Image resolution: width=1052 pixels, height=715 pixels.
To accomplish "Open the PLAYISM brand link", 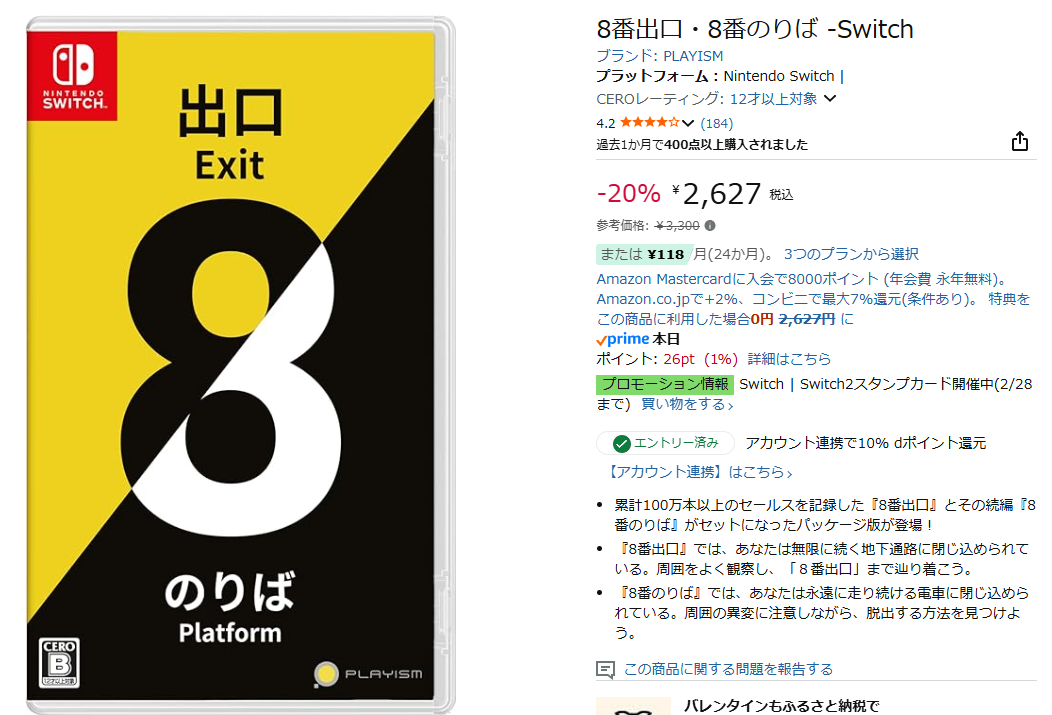I will tap(660, 56).
